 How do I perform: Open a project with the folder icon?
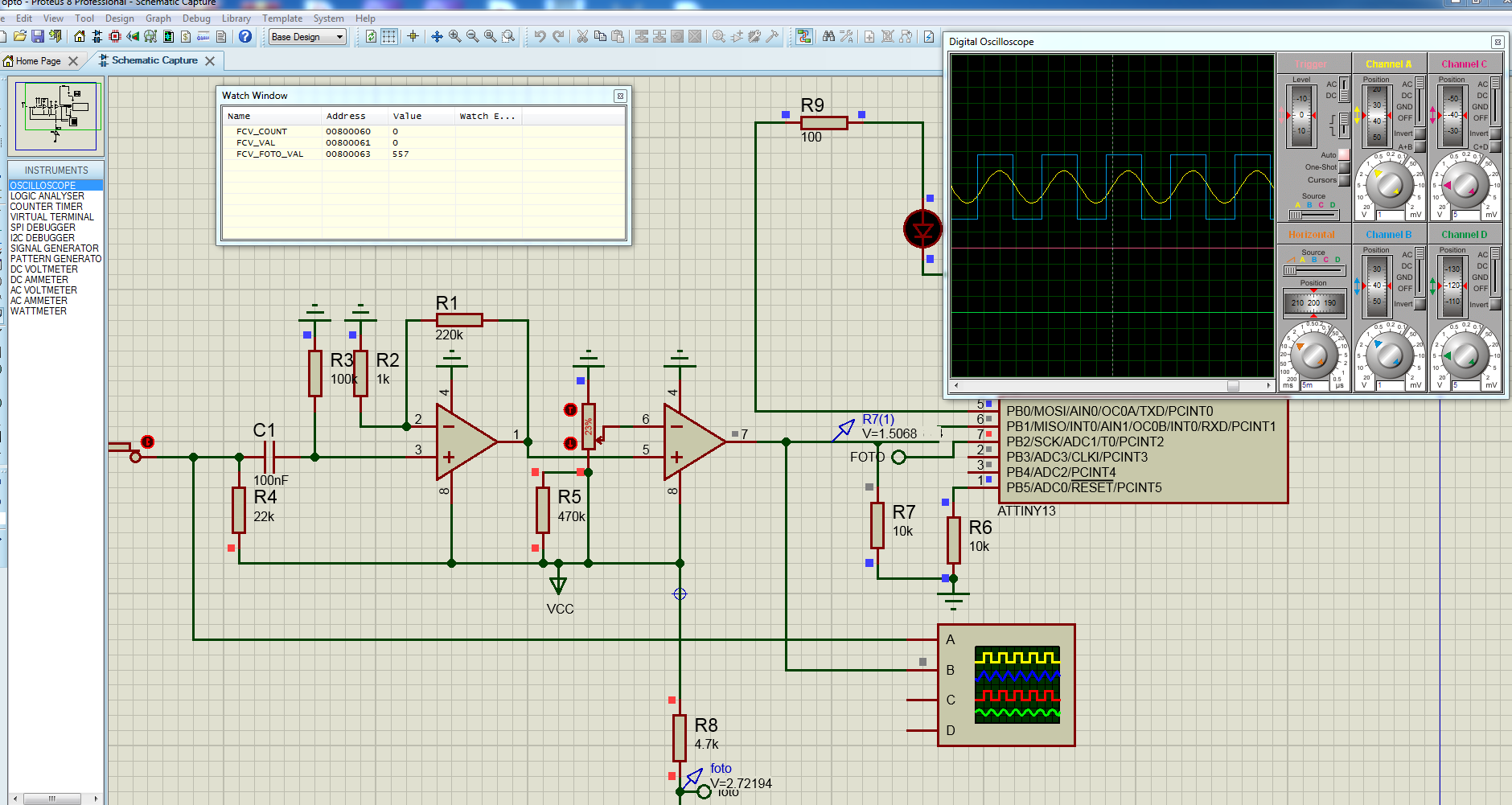click(x=20, y=36)
